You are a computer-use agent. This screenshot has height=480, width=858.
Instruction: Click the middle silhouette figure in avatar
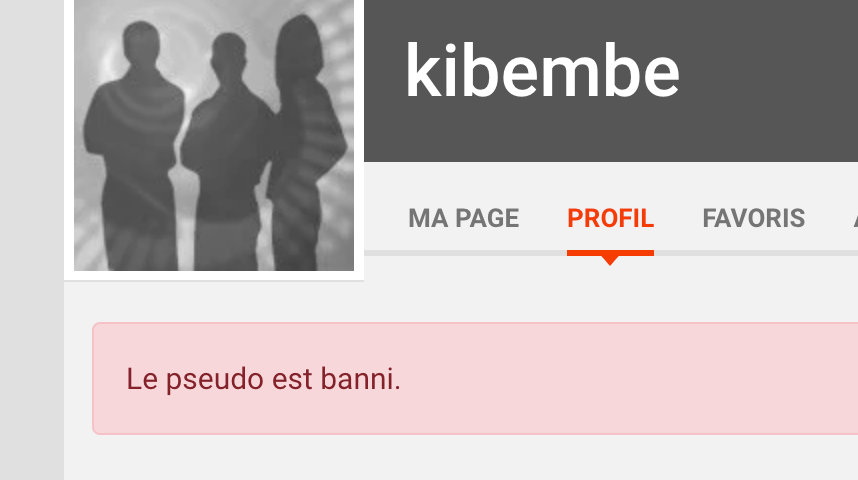(x=228, y=153)
